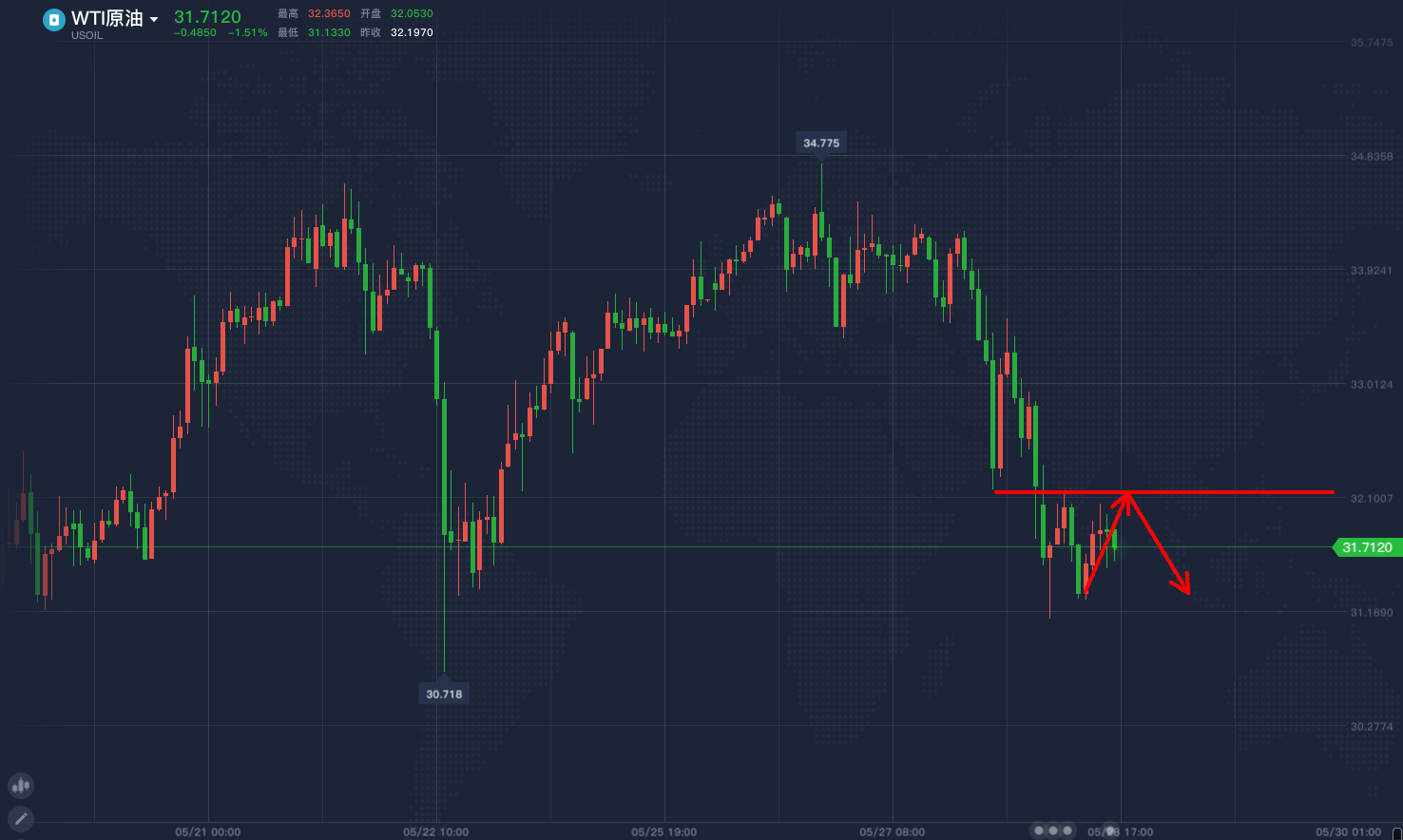
Task: Click the 34.8358 price axis label
Action: [1372, 157]
